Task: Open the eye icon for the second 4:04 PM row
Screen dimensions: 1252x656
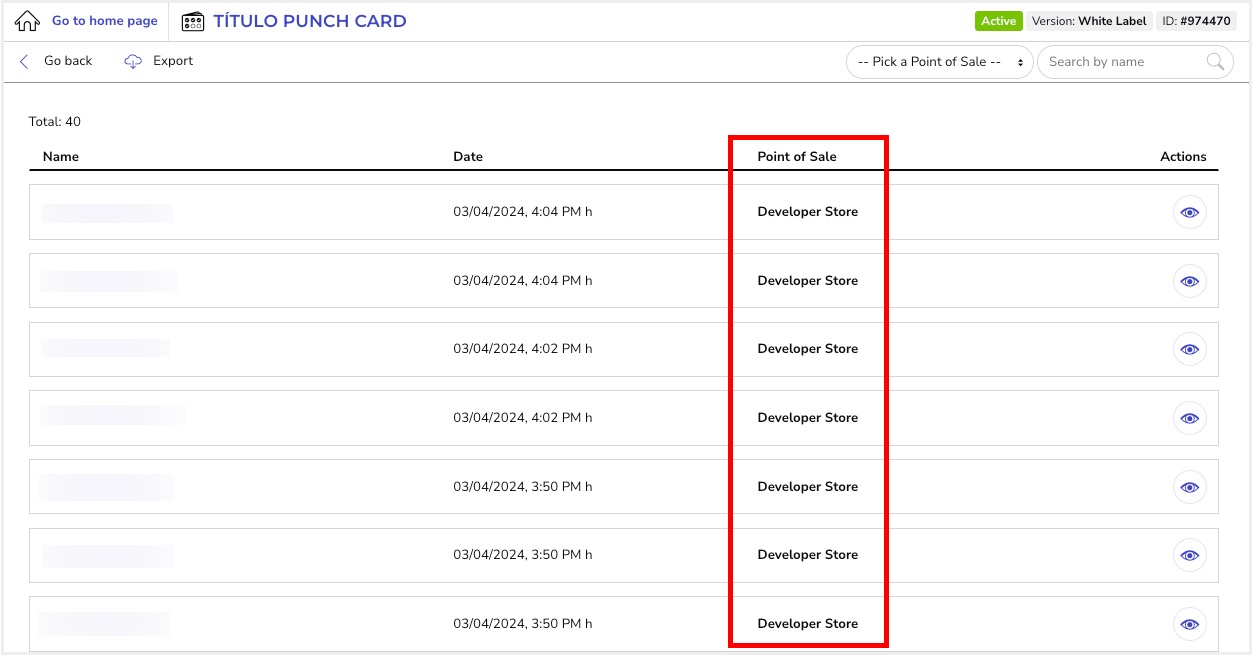Action: 1189,281
